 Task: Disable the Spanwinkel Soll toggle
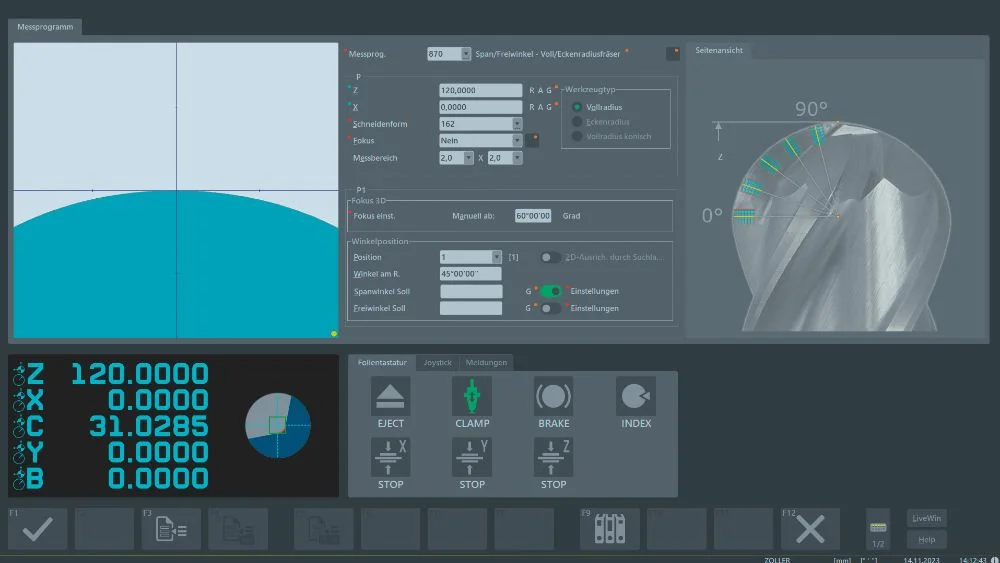coord(550,291)
